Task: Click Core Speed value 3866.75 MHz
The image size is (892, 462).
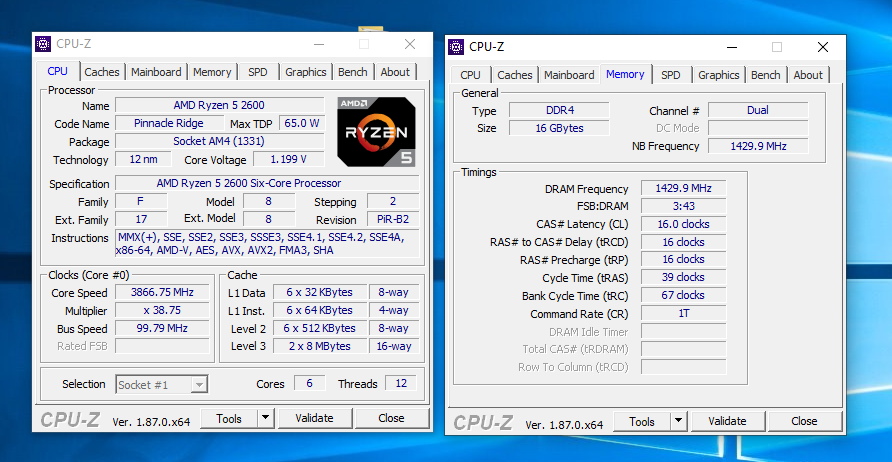Action: 162,292
